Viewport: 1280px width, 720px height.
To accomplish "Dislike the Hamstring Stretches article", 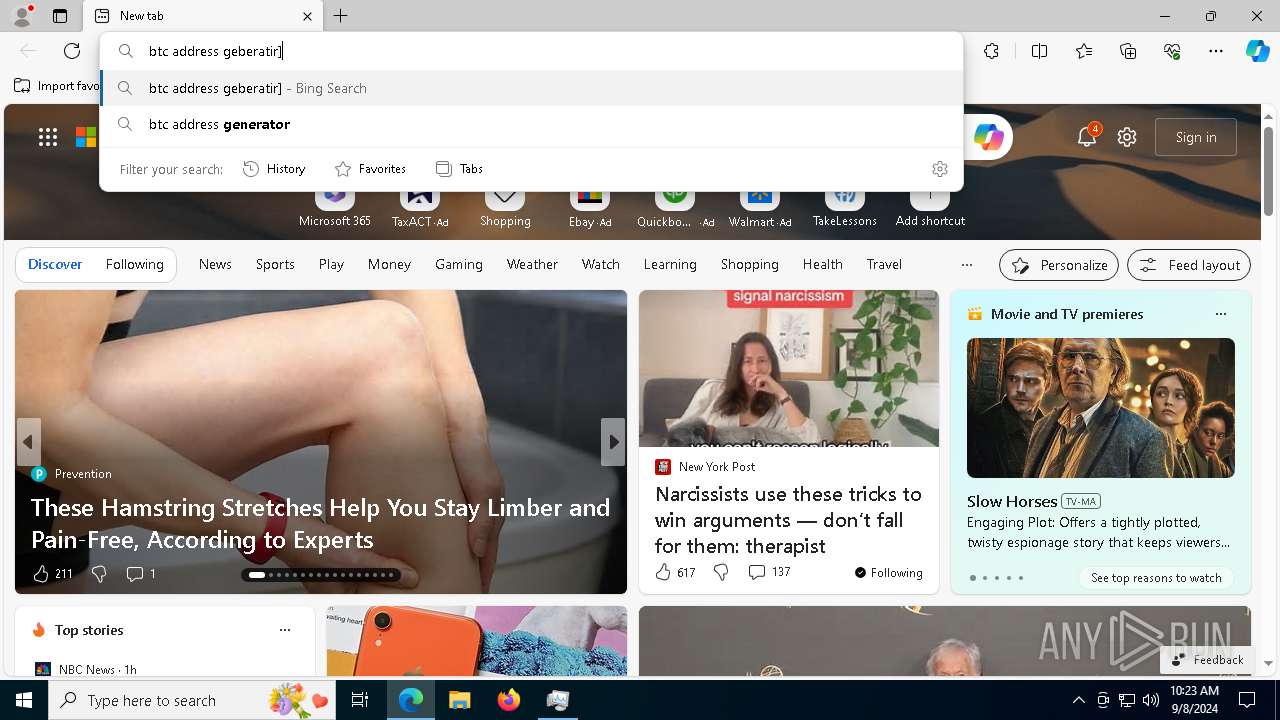I will click(x=98, y=573).
